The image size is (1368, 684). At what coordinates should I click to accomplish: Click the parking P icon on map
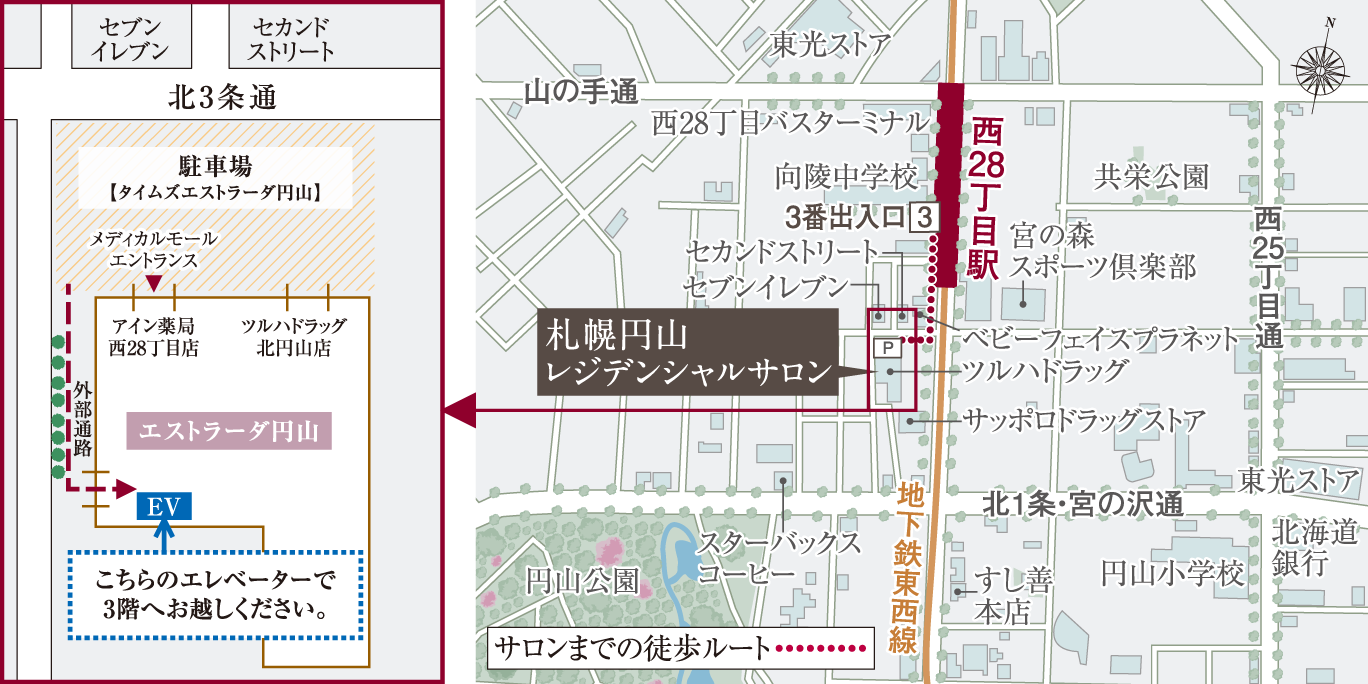click(x=887, y=347)
